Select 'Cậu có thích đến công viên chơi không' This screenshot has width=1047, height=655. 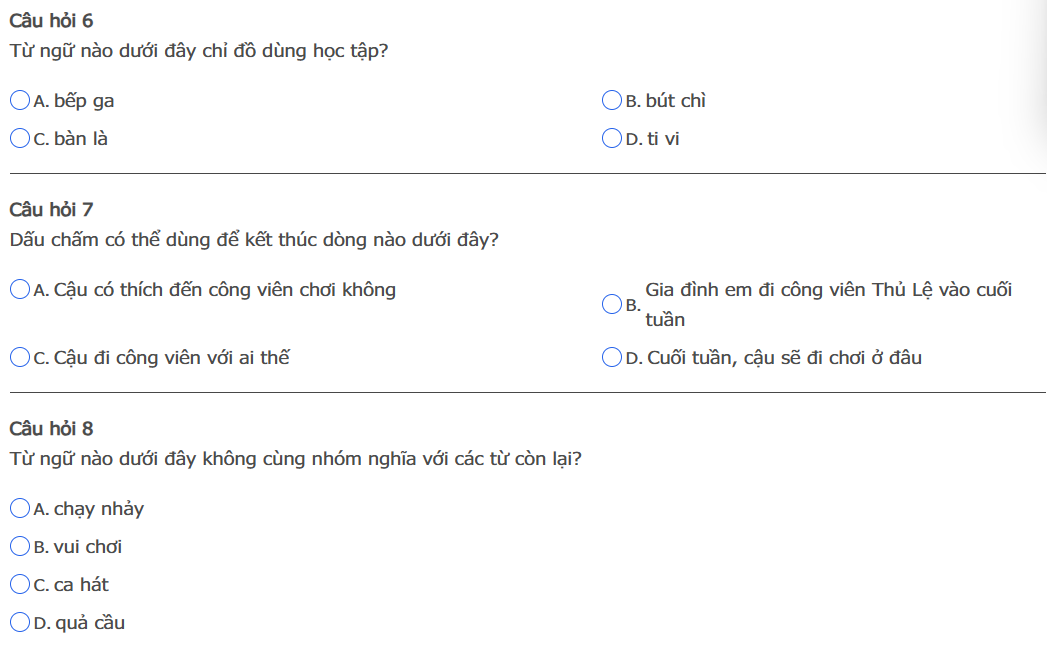[20, 290]
